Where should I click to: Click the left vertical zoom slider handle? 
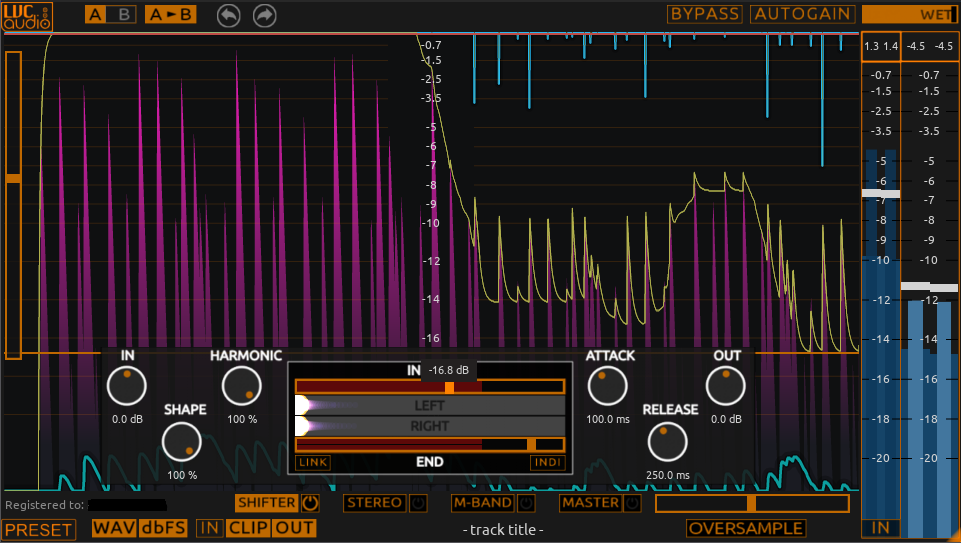pos(13,178)
